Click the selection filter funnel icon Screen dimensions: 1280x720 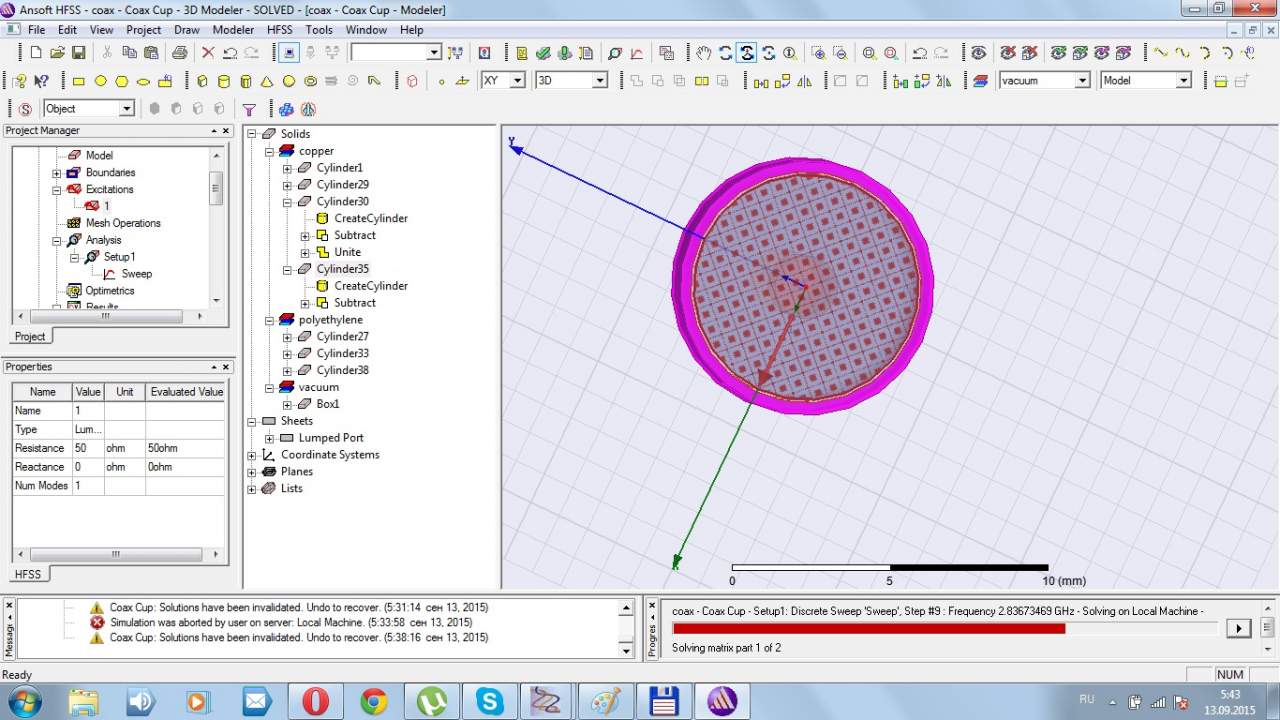[x=250, y=109]
